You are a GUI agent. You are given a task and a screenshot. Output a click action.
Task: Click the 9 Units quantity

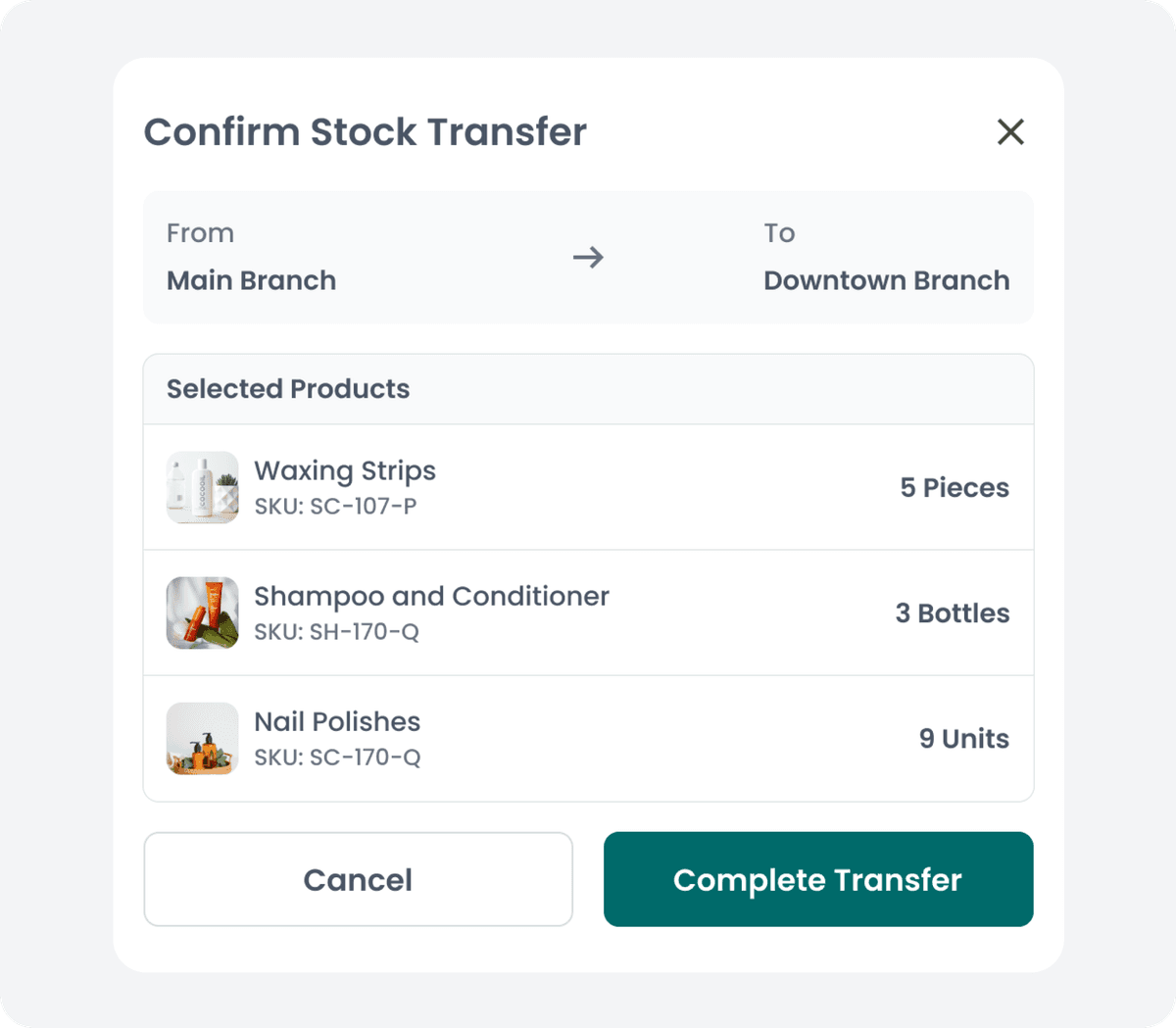coord(963,738)
